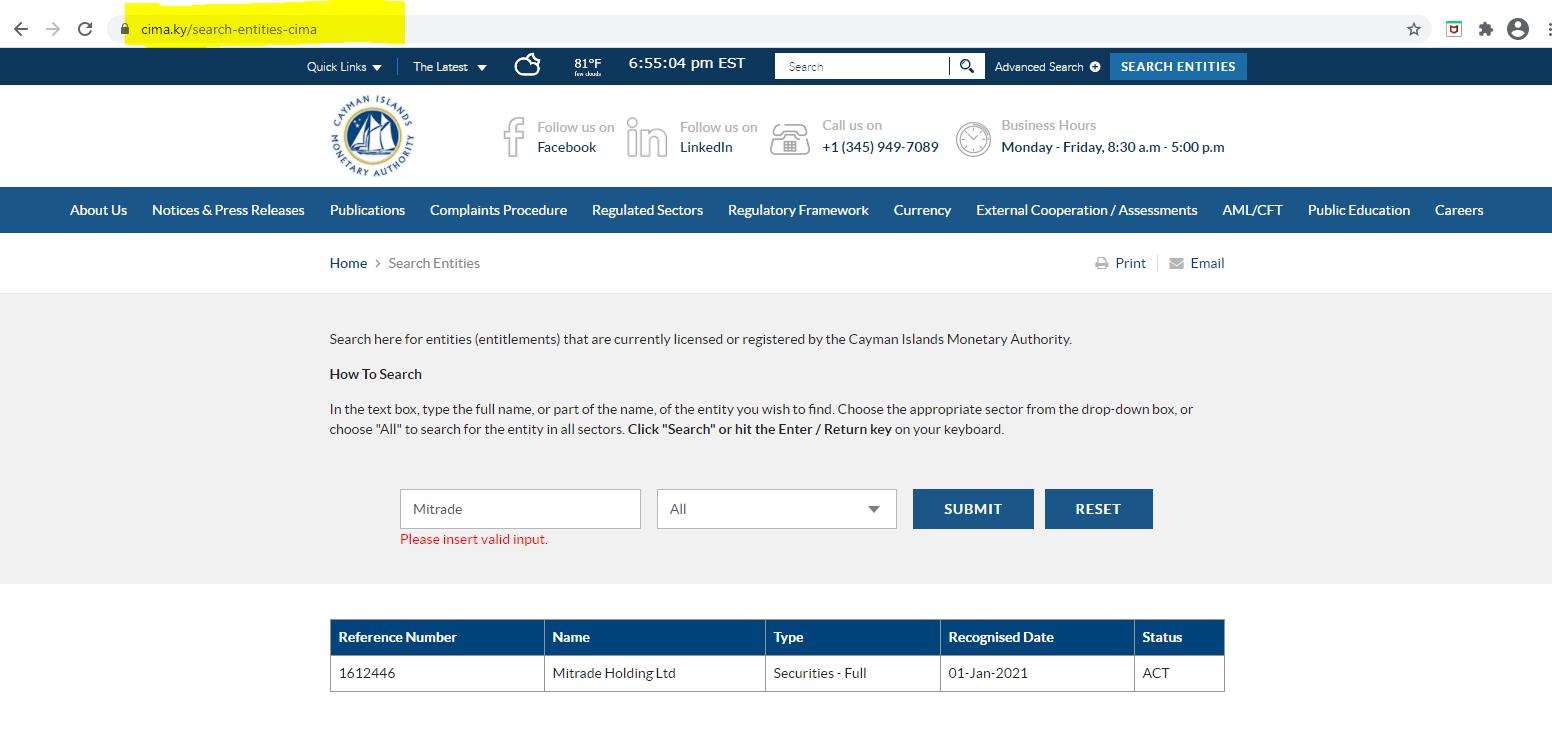Click the magnifying glass search icon
Screen dimensions: 1552x739
pos(966,66)
